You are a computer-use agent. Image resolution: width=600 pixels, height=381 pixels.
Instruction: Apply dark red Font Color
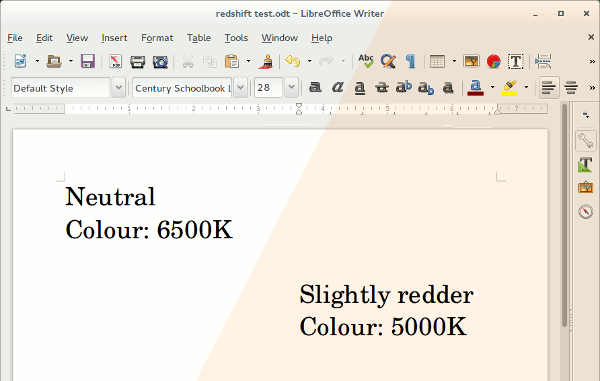pyautogui.click(x=476, y=88)
